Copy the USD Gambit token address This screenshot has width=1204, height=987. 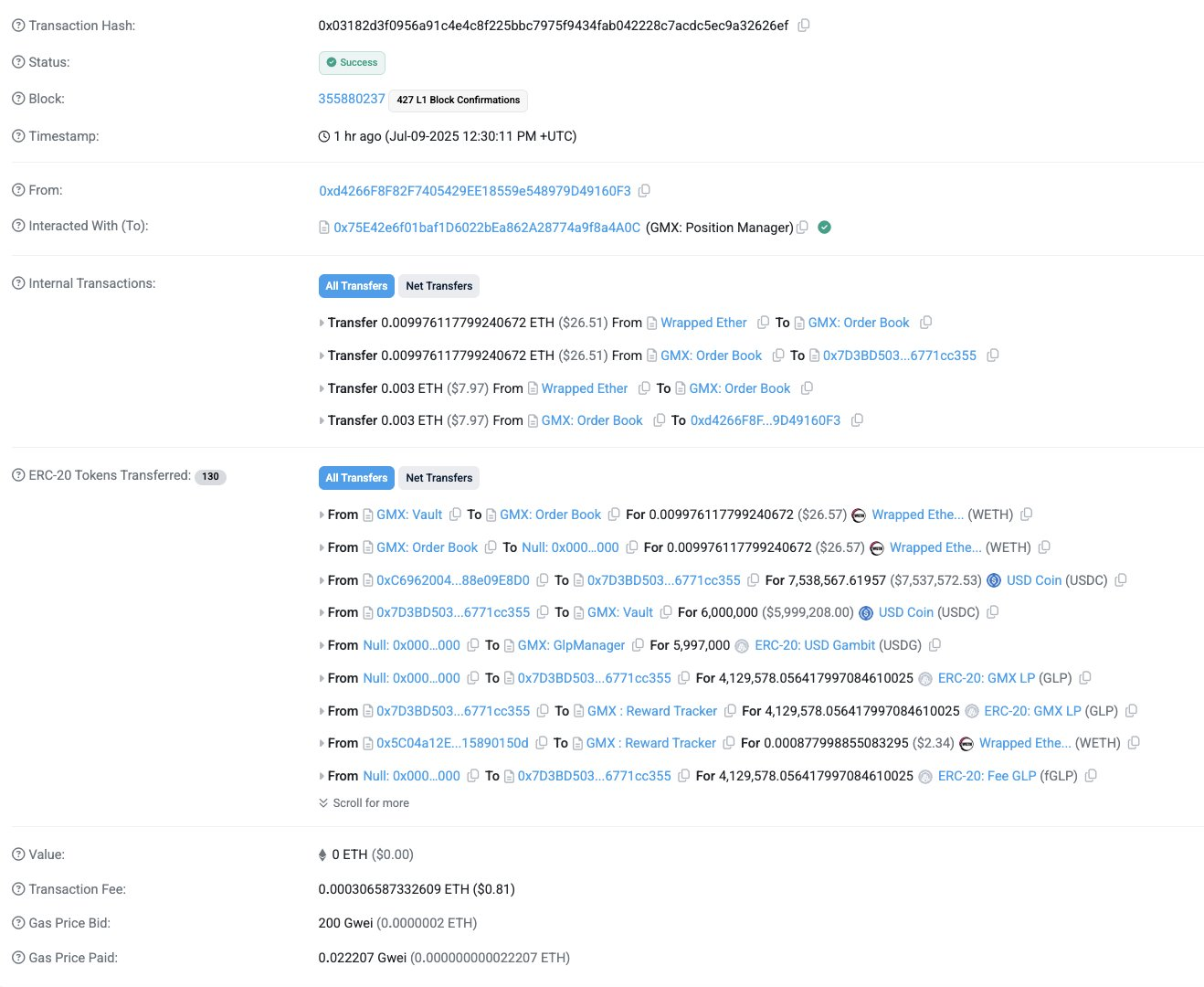coord(935,645)
